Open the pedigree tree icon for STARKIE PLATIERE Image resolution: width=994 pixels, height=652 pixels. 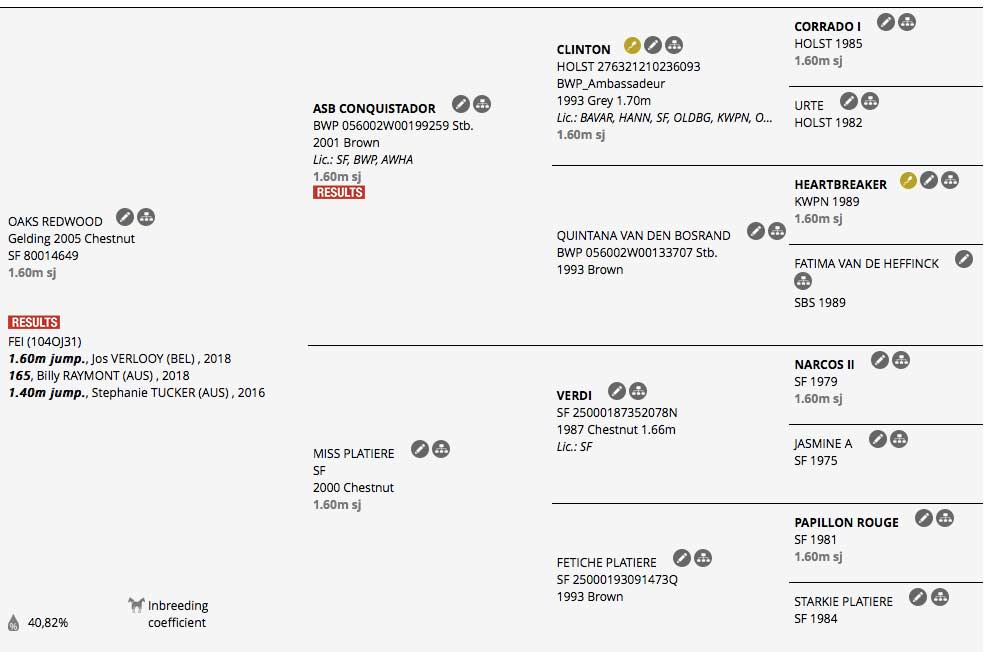click(x=939, y=597)
